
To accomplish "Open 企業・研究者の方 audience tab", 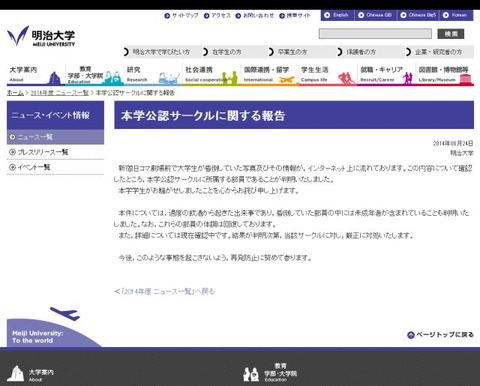I will tap(439, 52).
